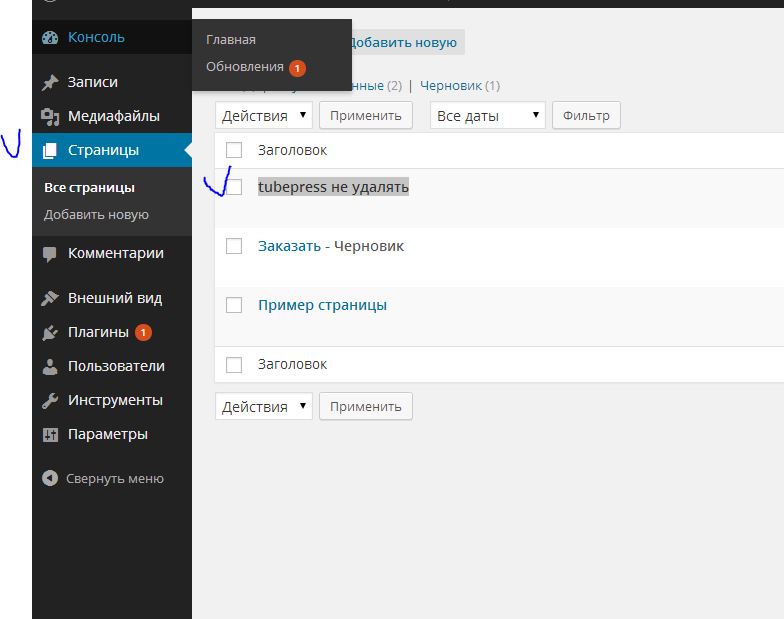Open Добавить новую in the Страницы submenu

tap(96, 215)
